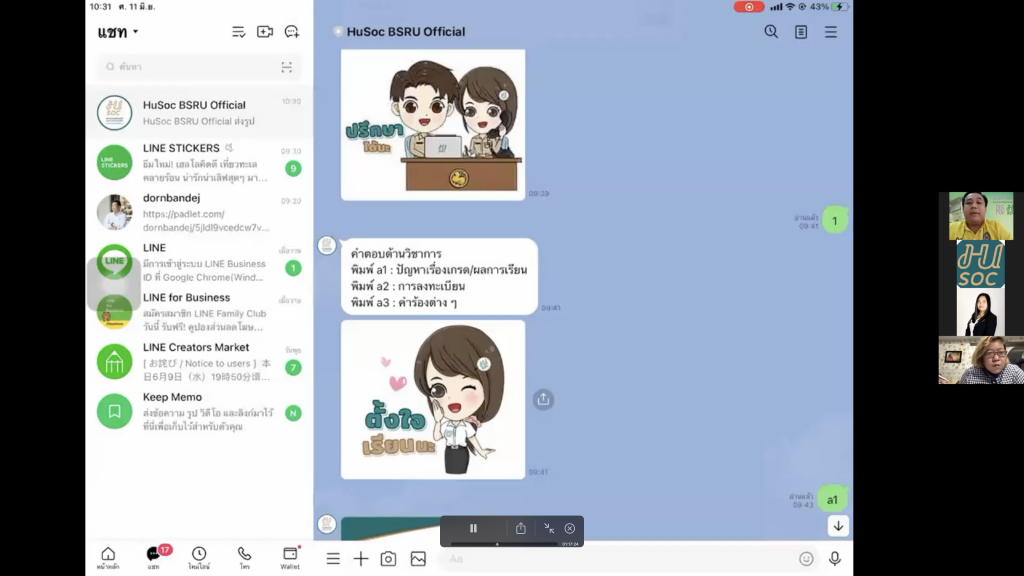This screenshot has height=576, width=1024.
Task: Click the sent '1' message bubble
Action: 835,221
